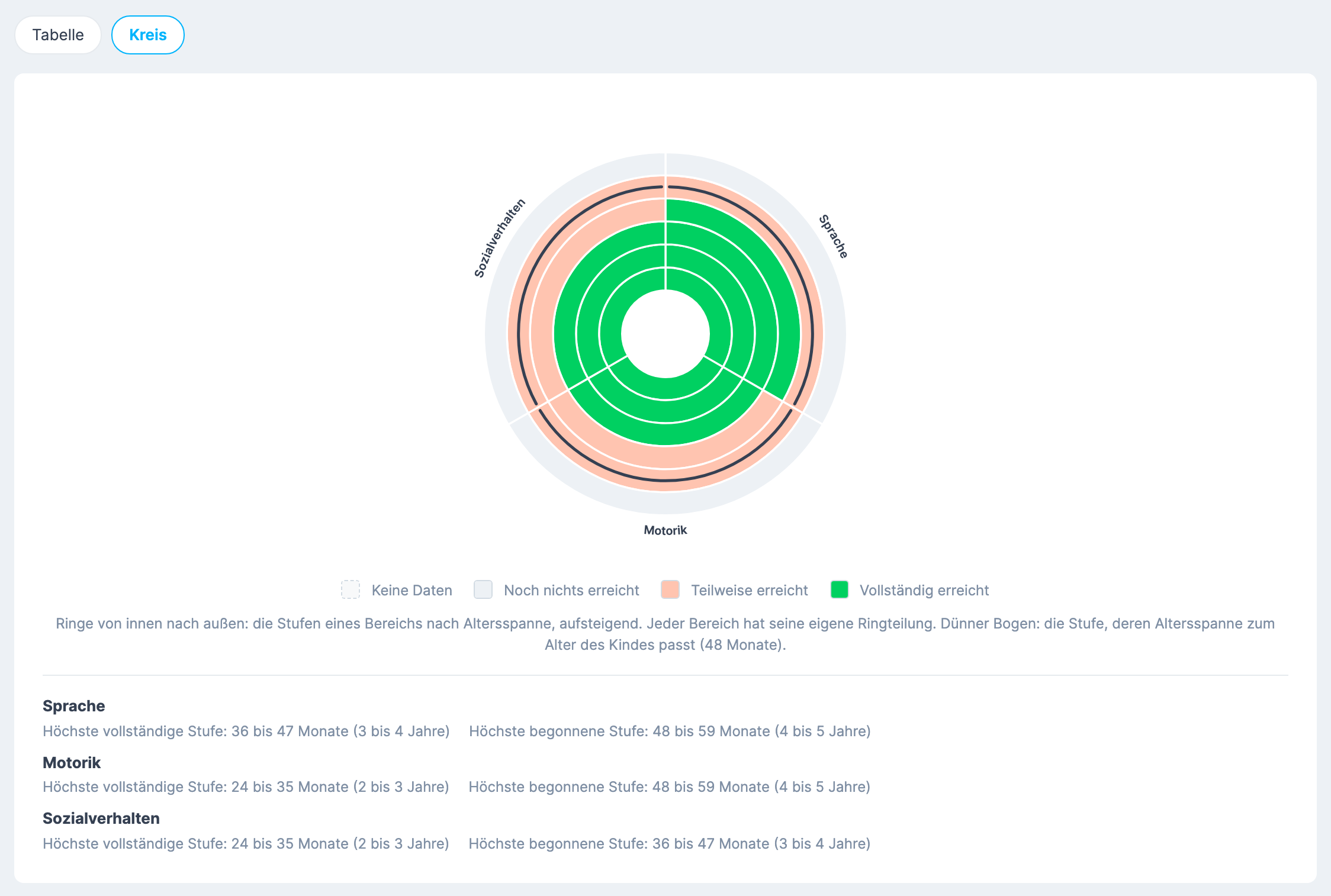This screenshot has width=1331, height=896.
Task: Click the white center of the circle chart
Action: 665,334
